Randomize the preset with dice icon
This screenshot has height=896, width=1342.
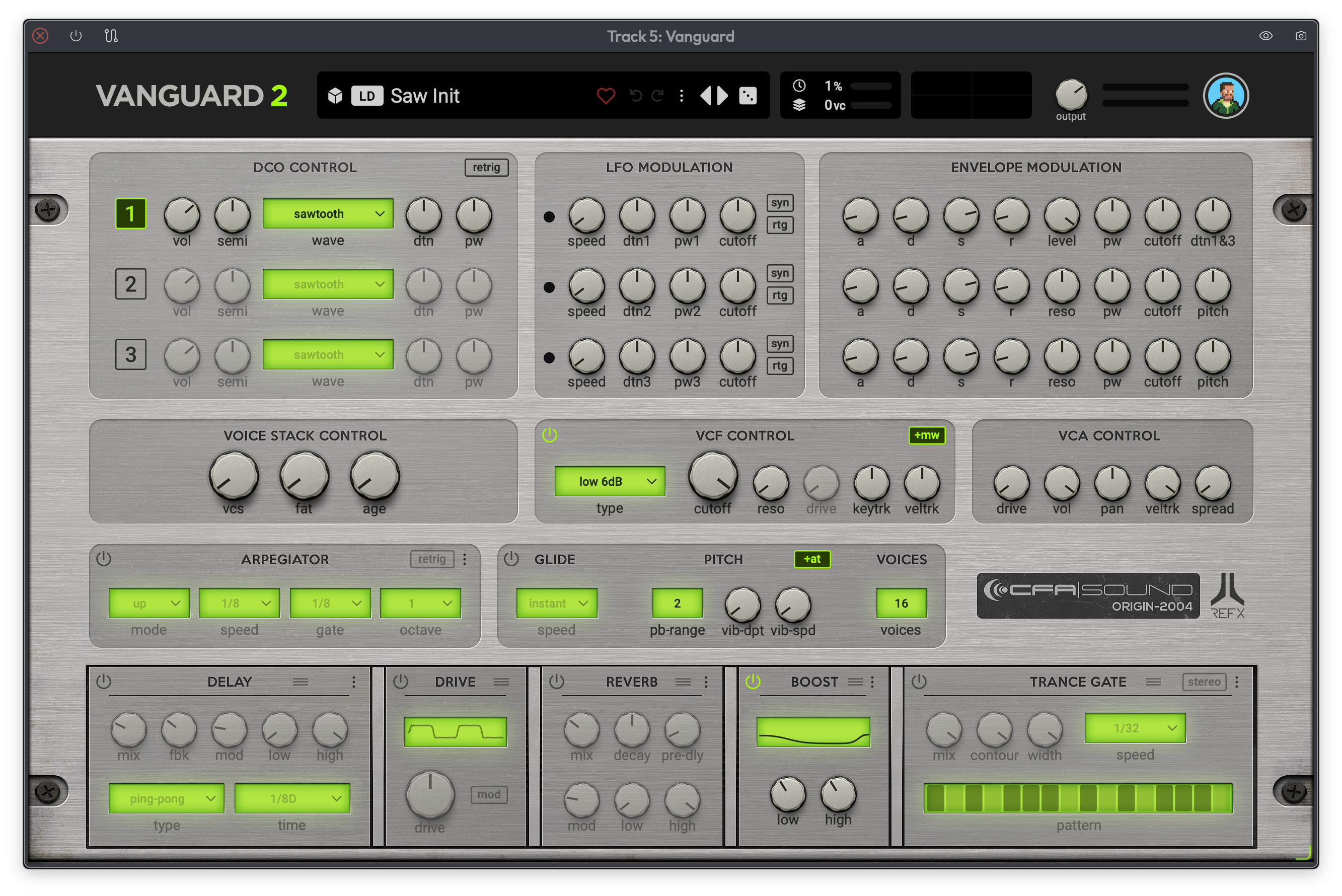pos(748,96)
